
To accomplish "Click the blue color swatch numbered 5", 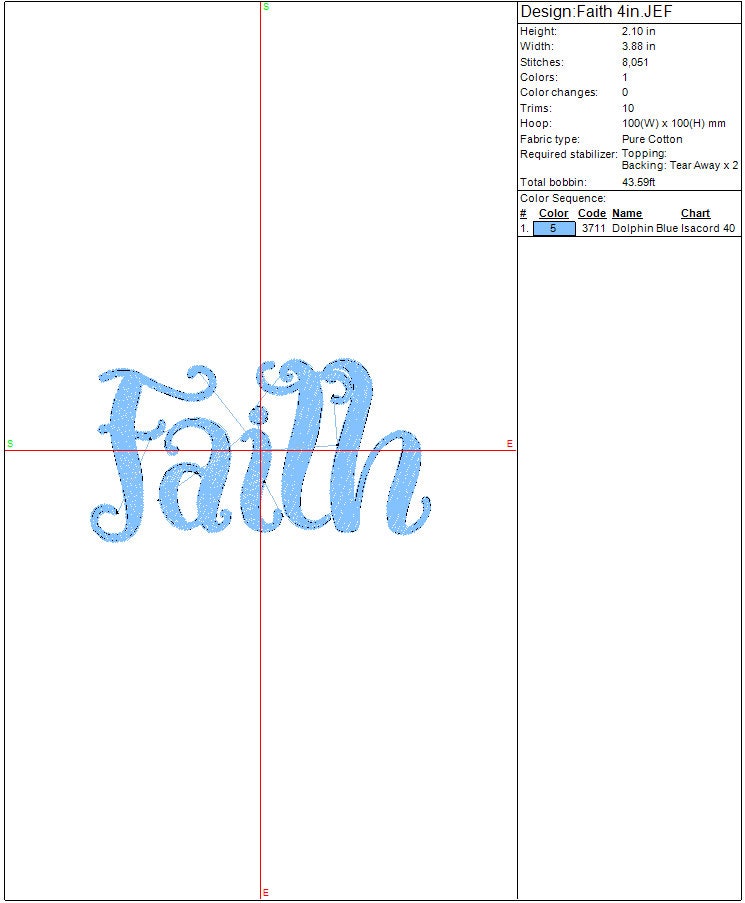I will 554,228.
